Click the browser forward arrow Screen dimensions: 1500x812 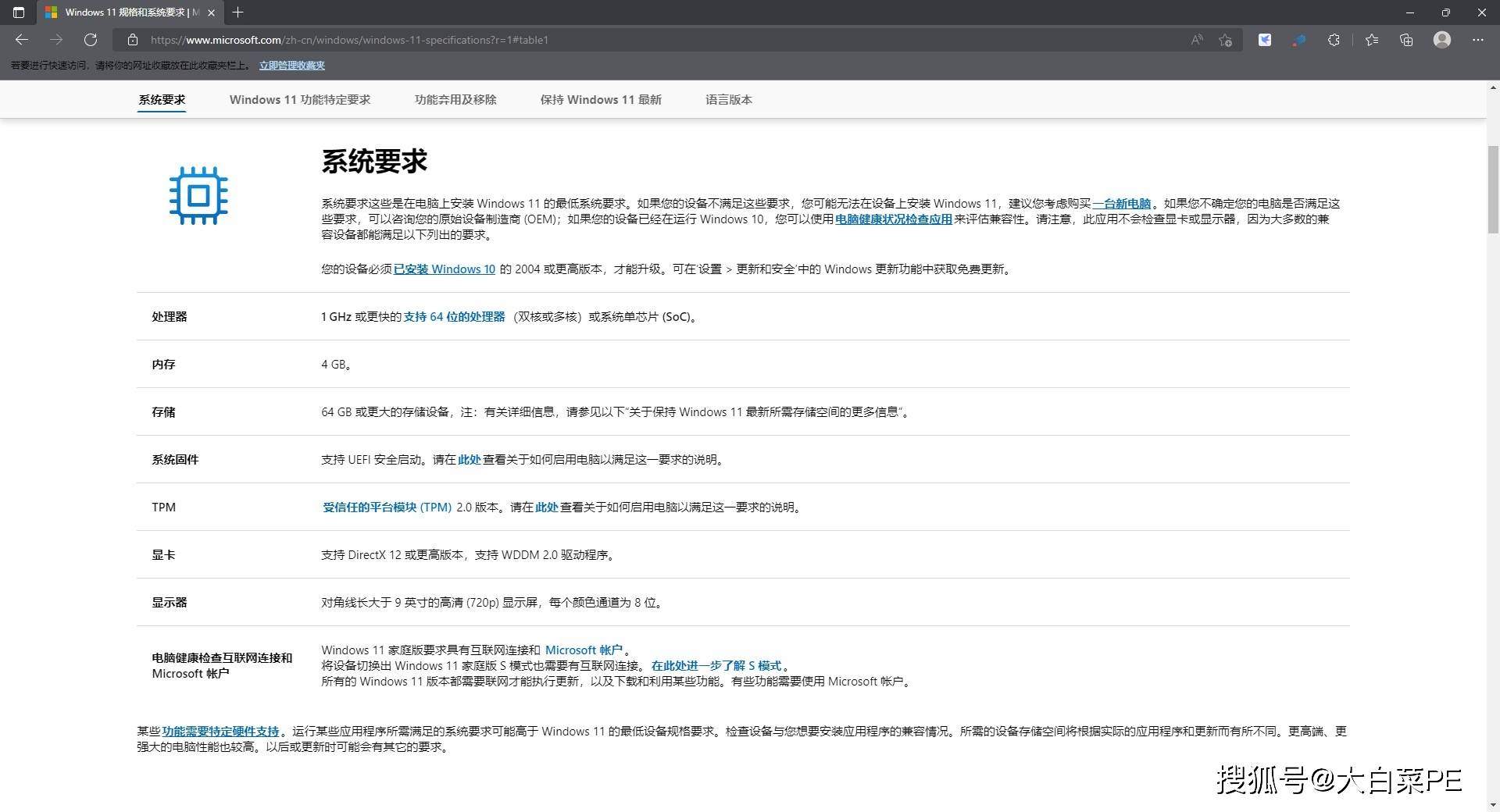pos(56,40)
